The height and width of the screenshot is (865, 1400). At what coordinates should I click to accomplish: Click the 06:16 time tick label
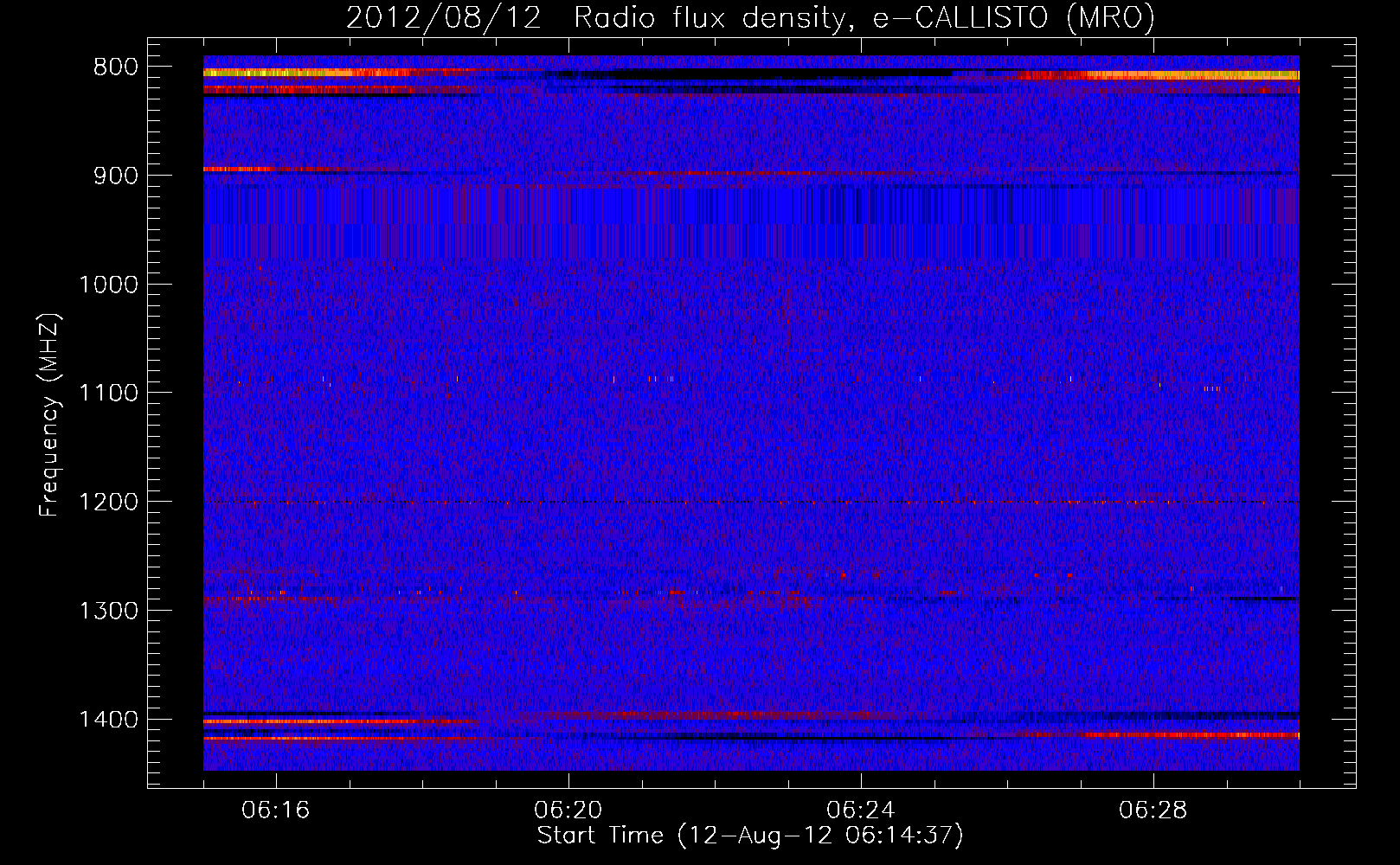pyautogui.click(x=276, y=811)
